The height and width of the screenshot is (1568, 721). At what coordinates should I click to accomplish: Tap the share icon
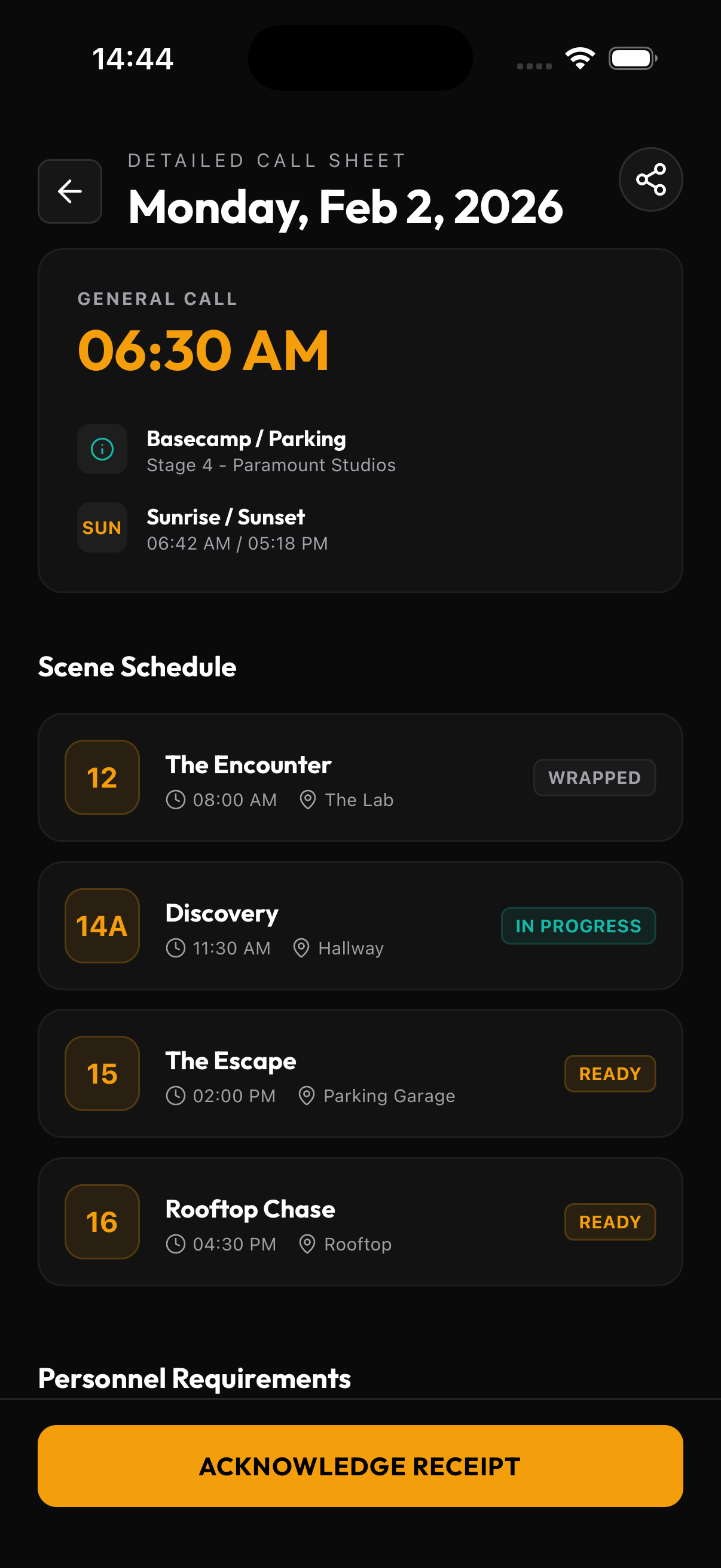pos(650,179)
